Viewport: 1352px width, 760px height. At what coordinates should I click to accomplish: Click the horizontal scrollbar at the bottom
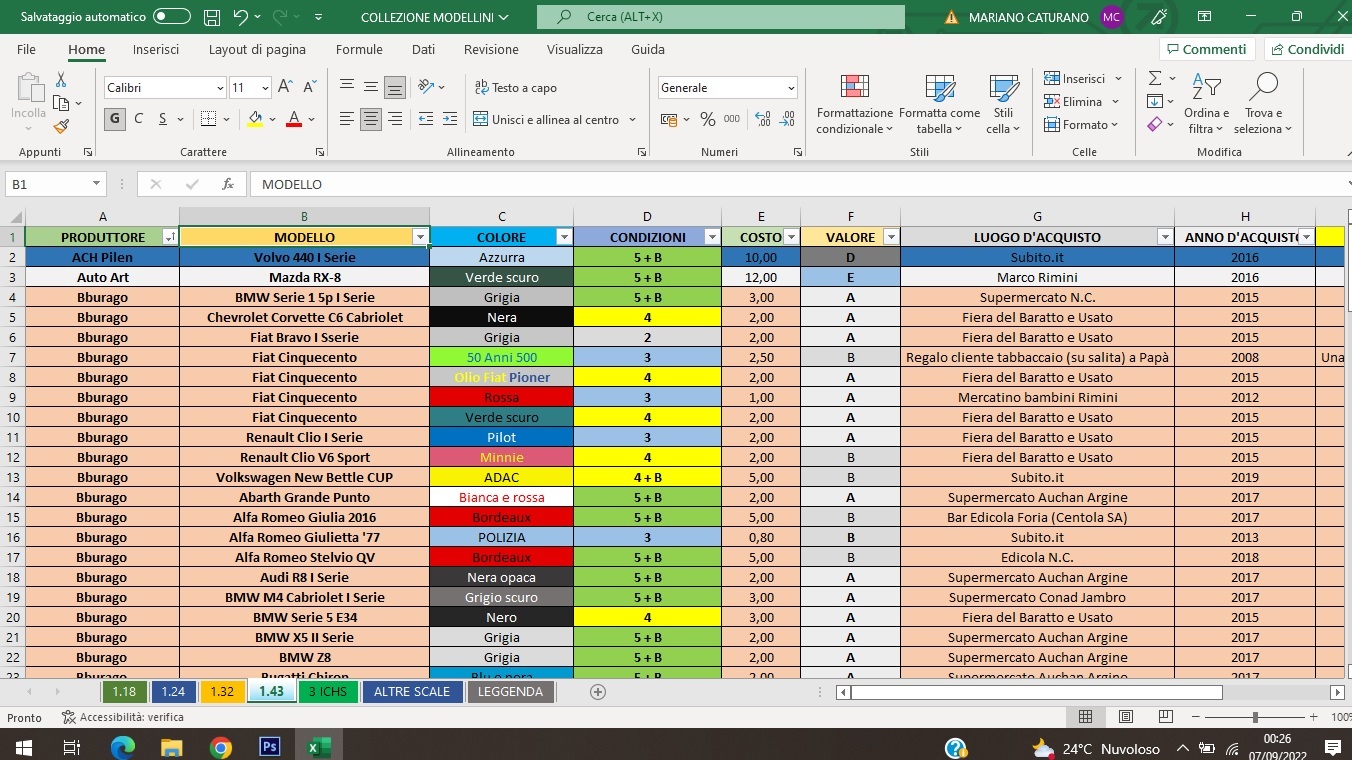pyautogui.click(x=1037, y=692)
